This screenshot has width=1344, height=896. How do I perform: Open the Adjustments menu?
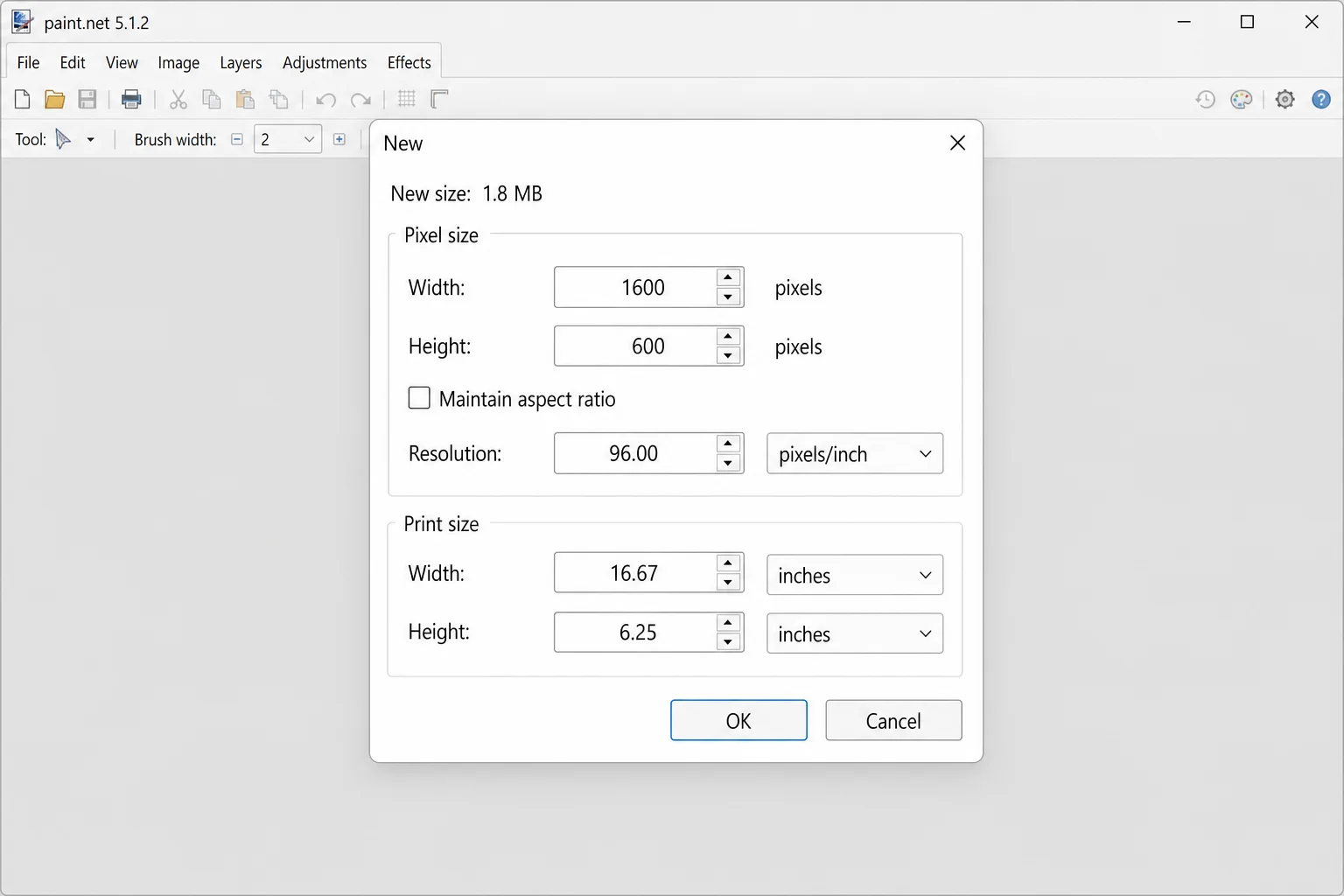[x=325, y=62]
